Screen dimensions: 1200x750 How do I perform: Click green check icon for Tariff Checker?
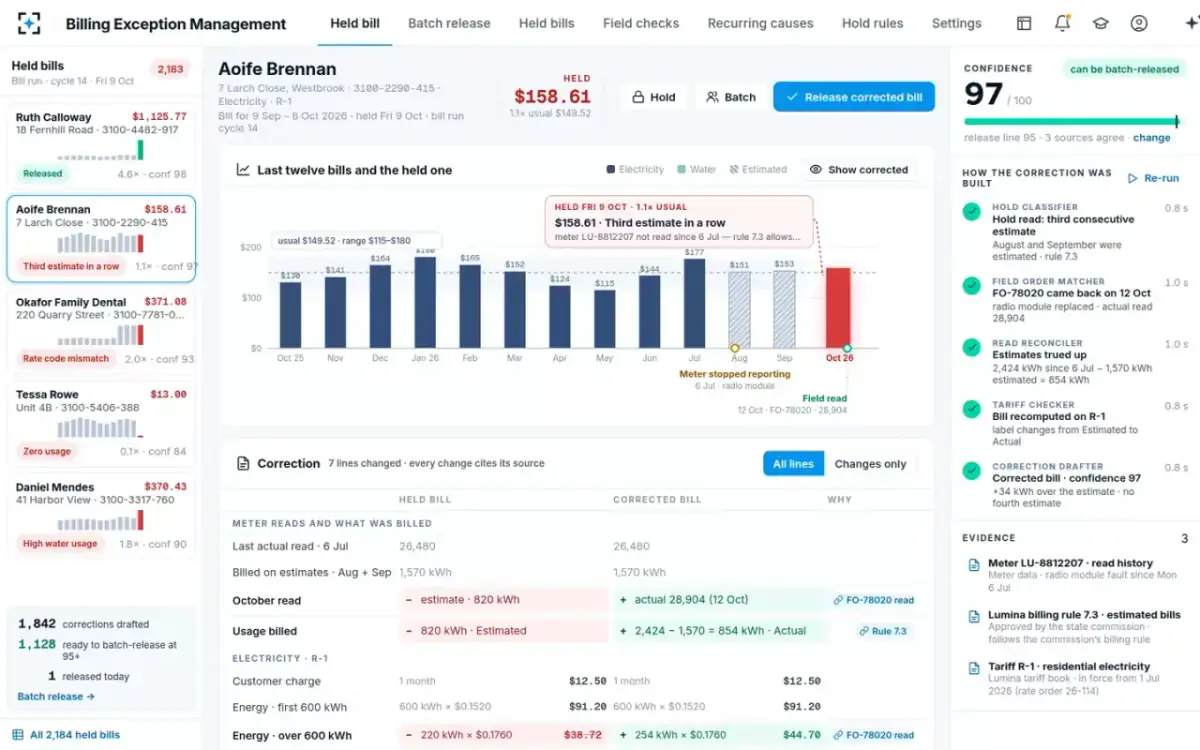click(971, 409)
